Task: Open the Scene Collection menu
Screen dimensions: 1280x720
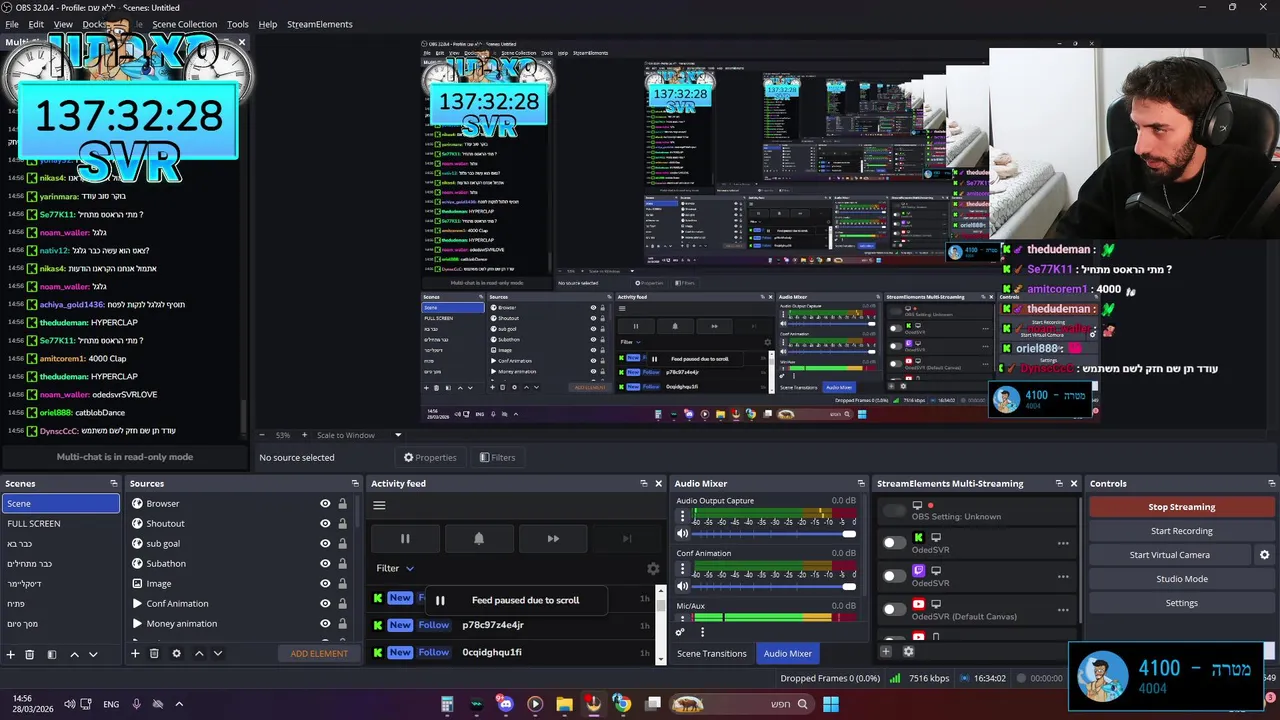Action: click(x=184, y=24)
